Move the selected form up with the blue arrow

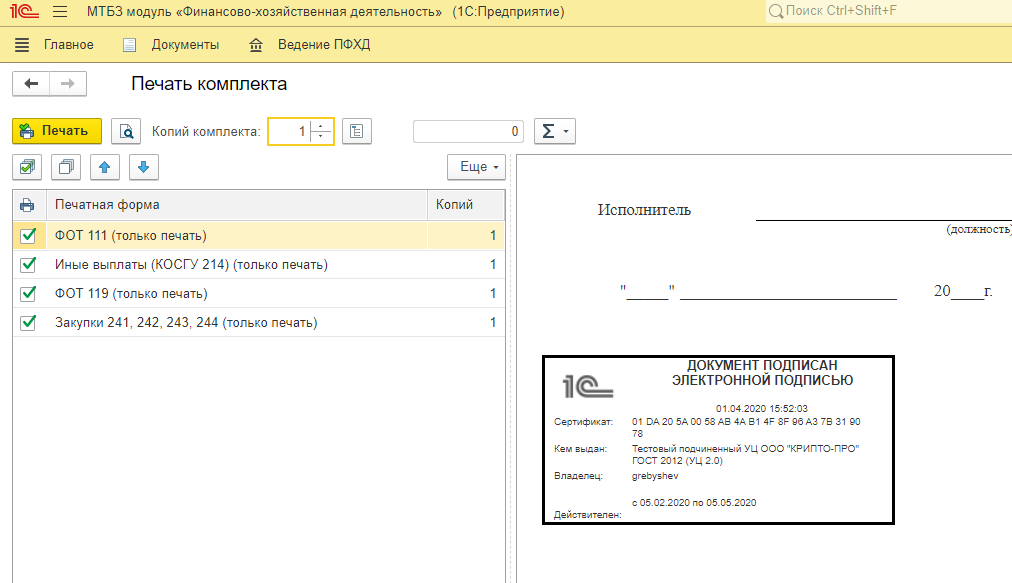point(104,167)
